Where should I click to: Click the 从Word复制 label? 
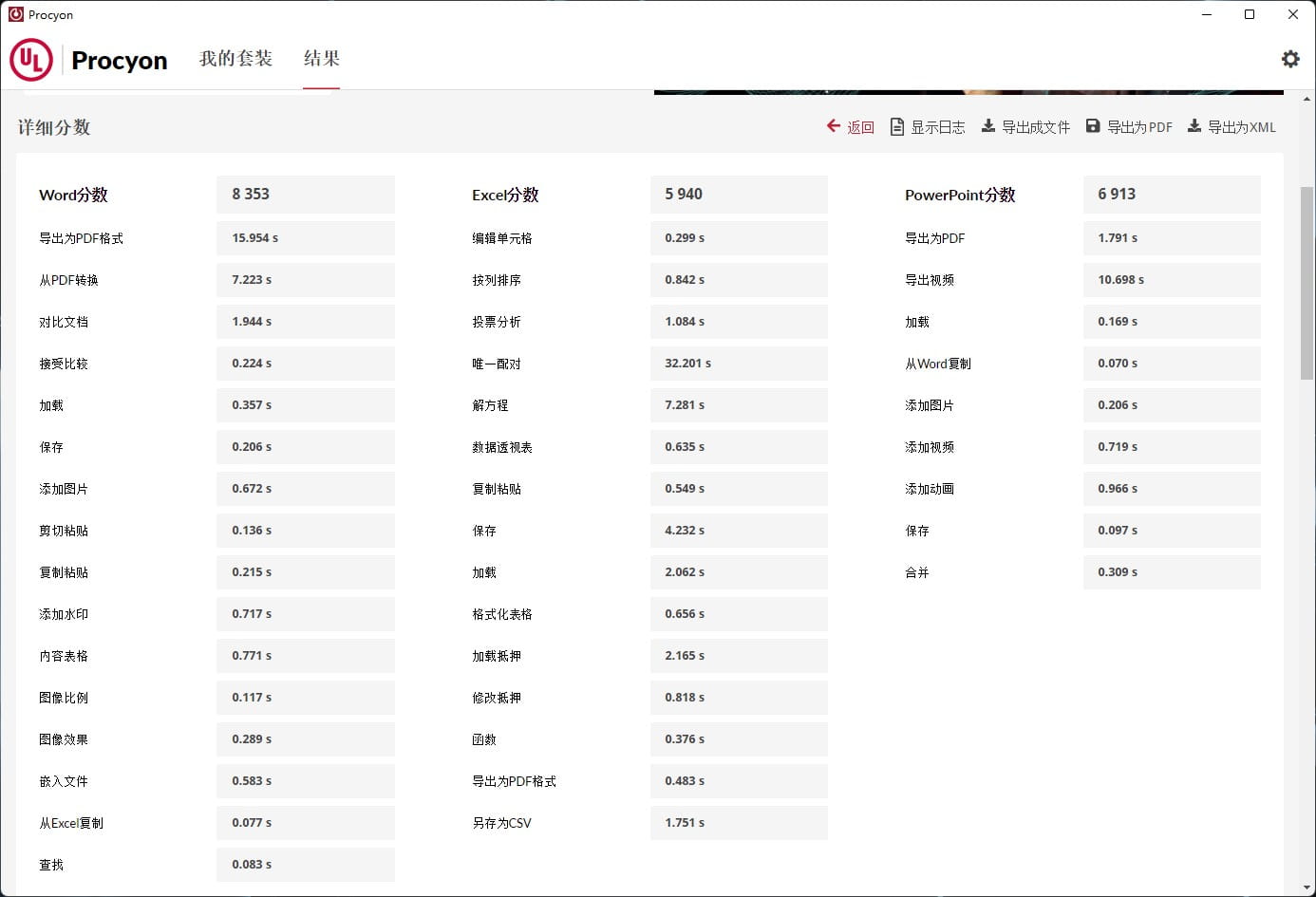[938, 364]
